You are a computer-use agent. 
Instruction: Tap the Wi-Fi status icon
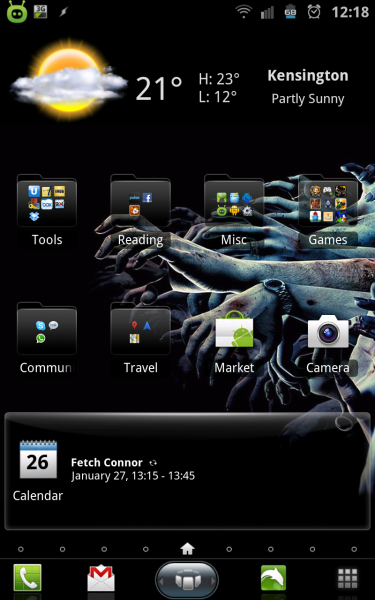coord(243,12)
